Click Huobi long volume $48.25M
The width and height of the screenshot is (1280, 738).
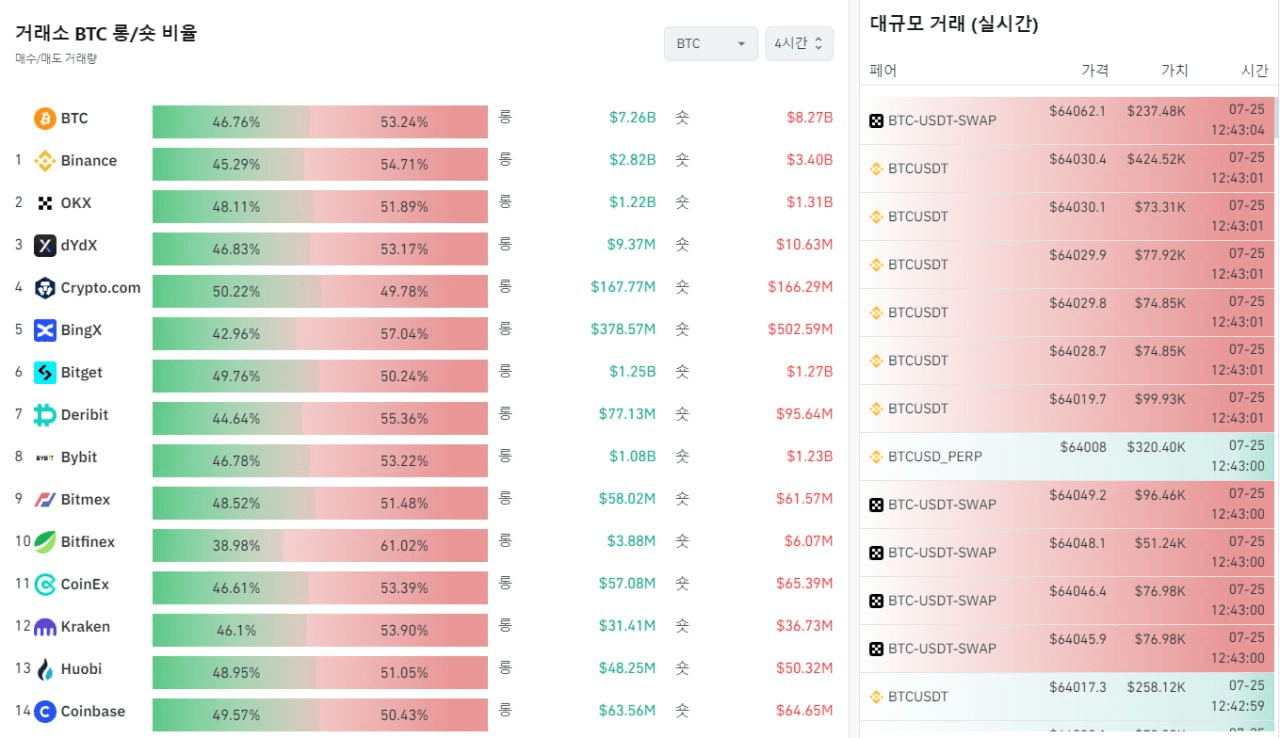coord(627,668)
